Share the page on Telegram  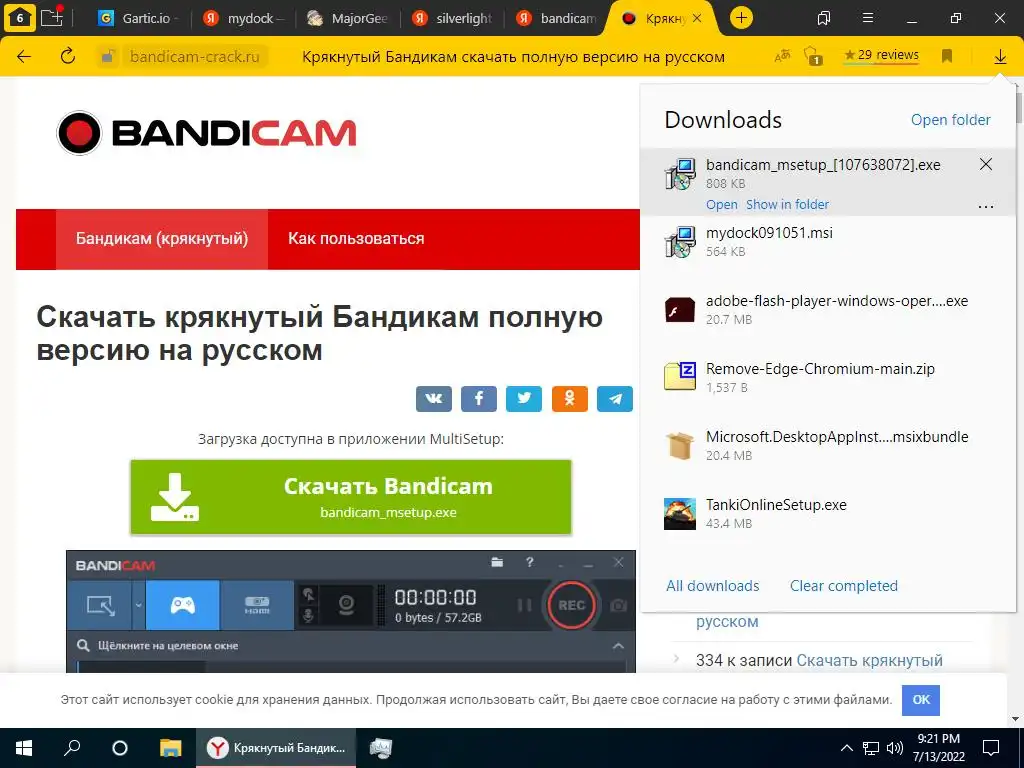tap(615, 398)
